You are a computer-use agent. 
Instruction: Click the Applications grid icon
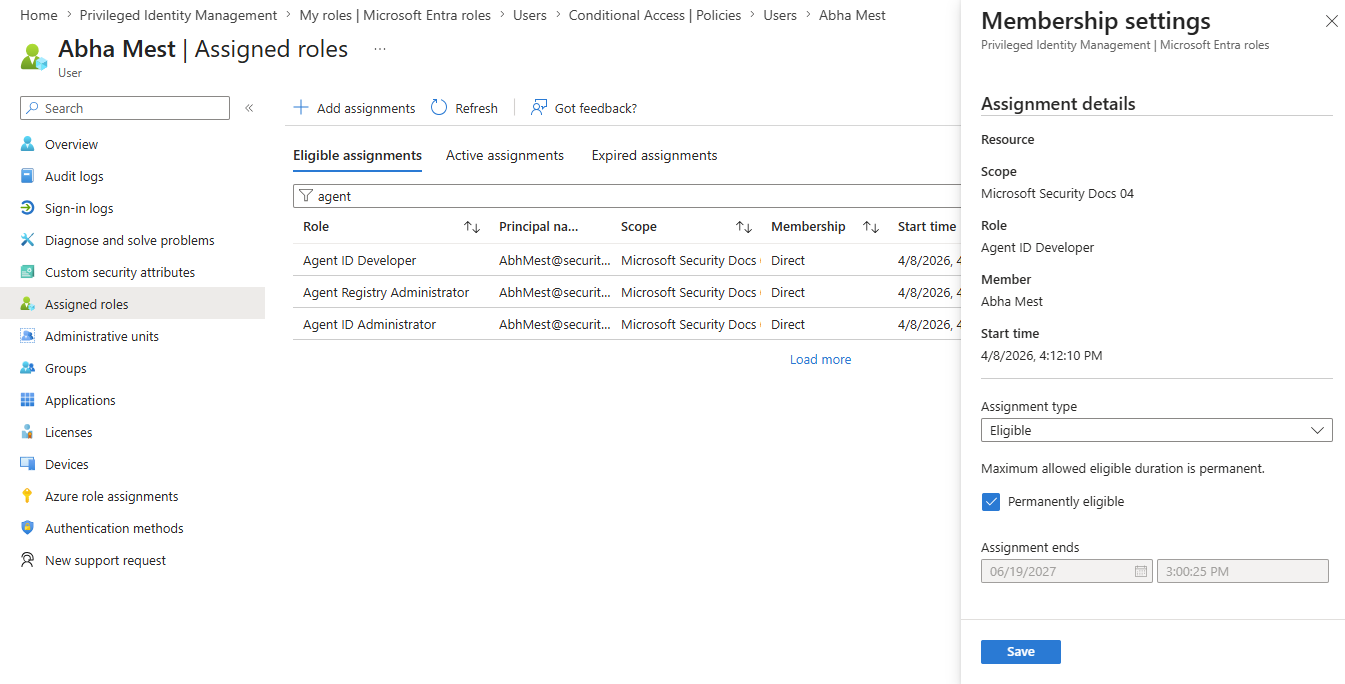point(28,400)
